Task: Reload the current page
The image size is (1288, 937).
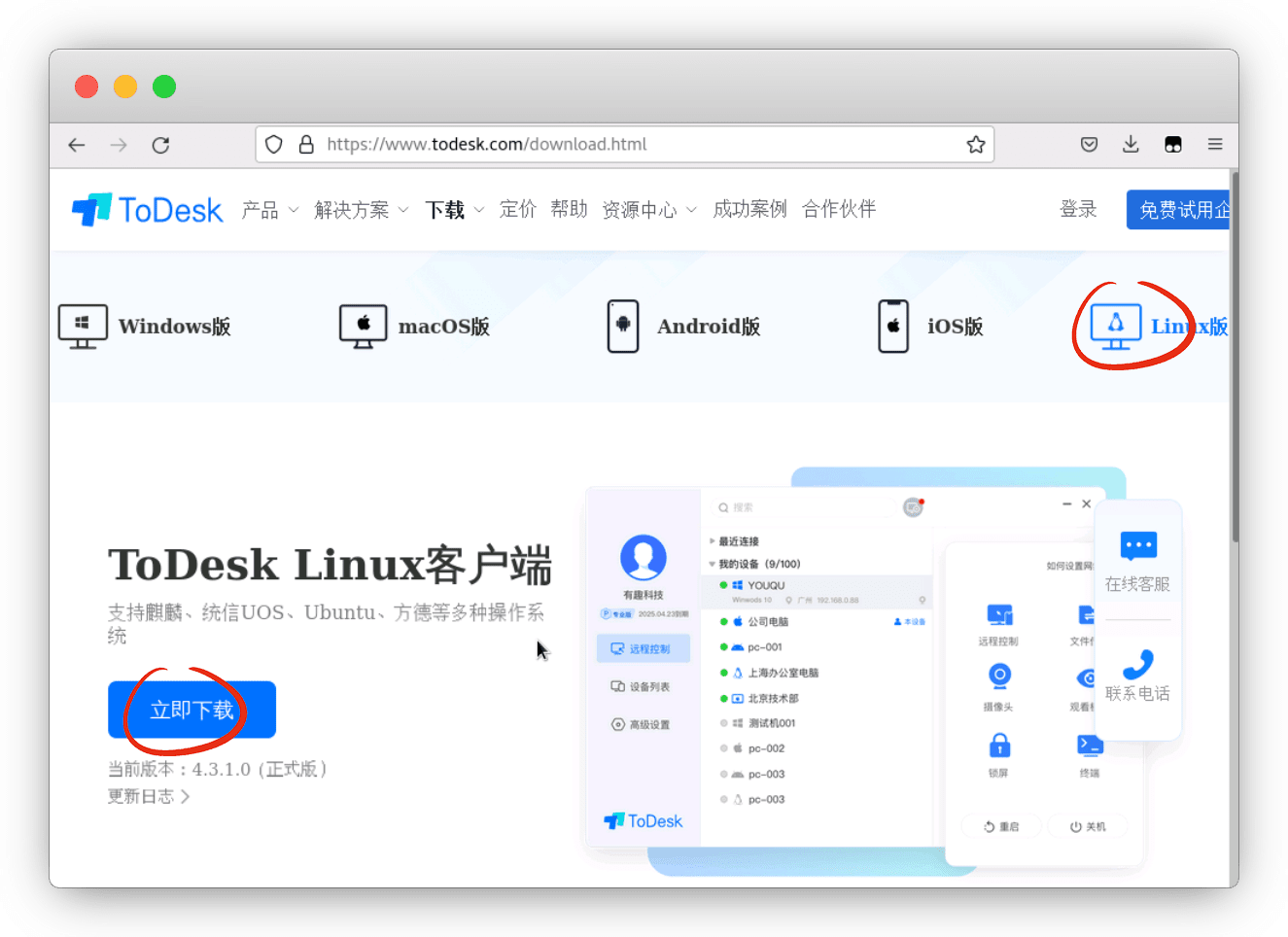Action: point(161,145)
